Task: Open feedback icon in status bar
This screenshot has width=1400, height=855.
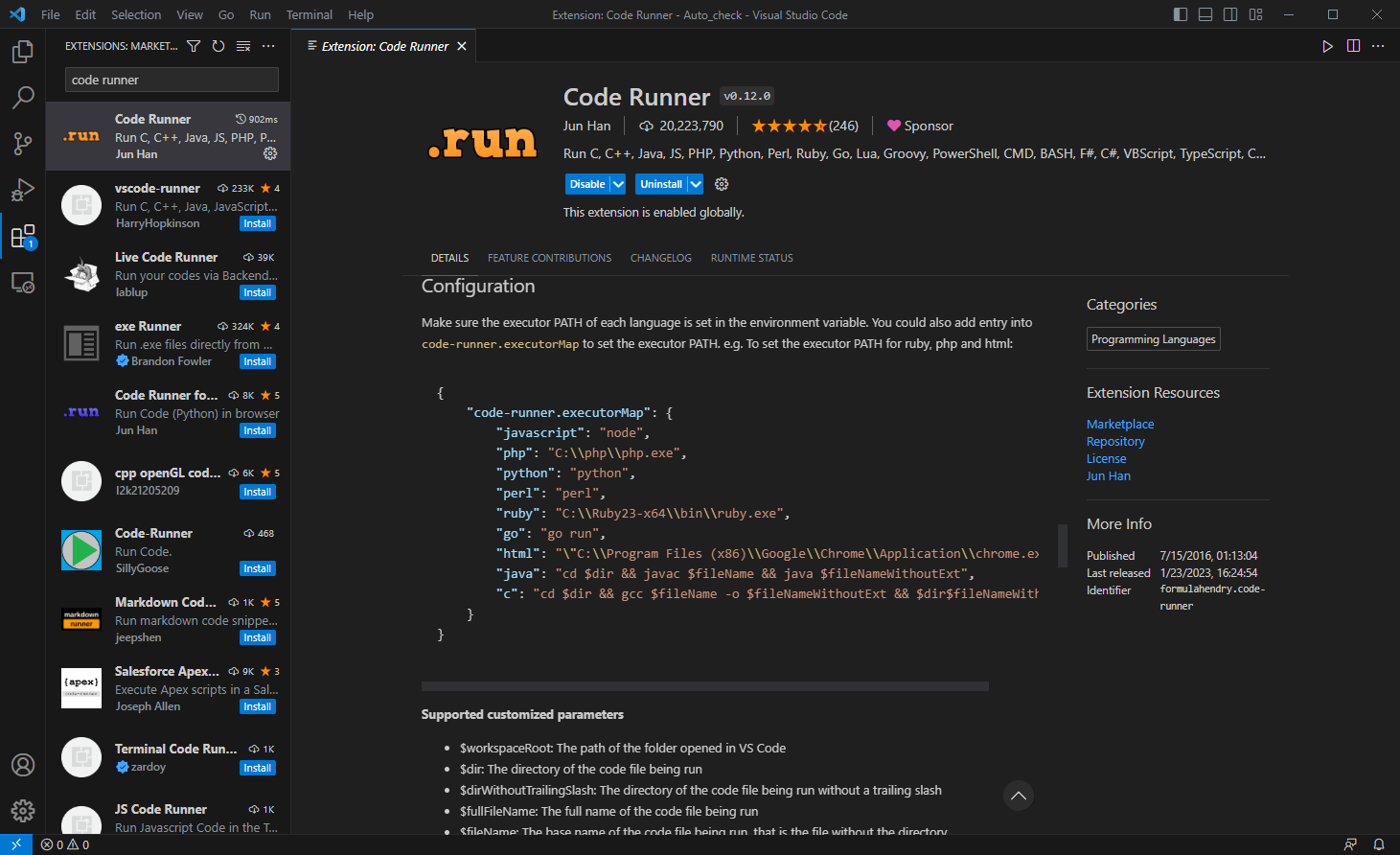Action: 1350,844
